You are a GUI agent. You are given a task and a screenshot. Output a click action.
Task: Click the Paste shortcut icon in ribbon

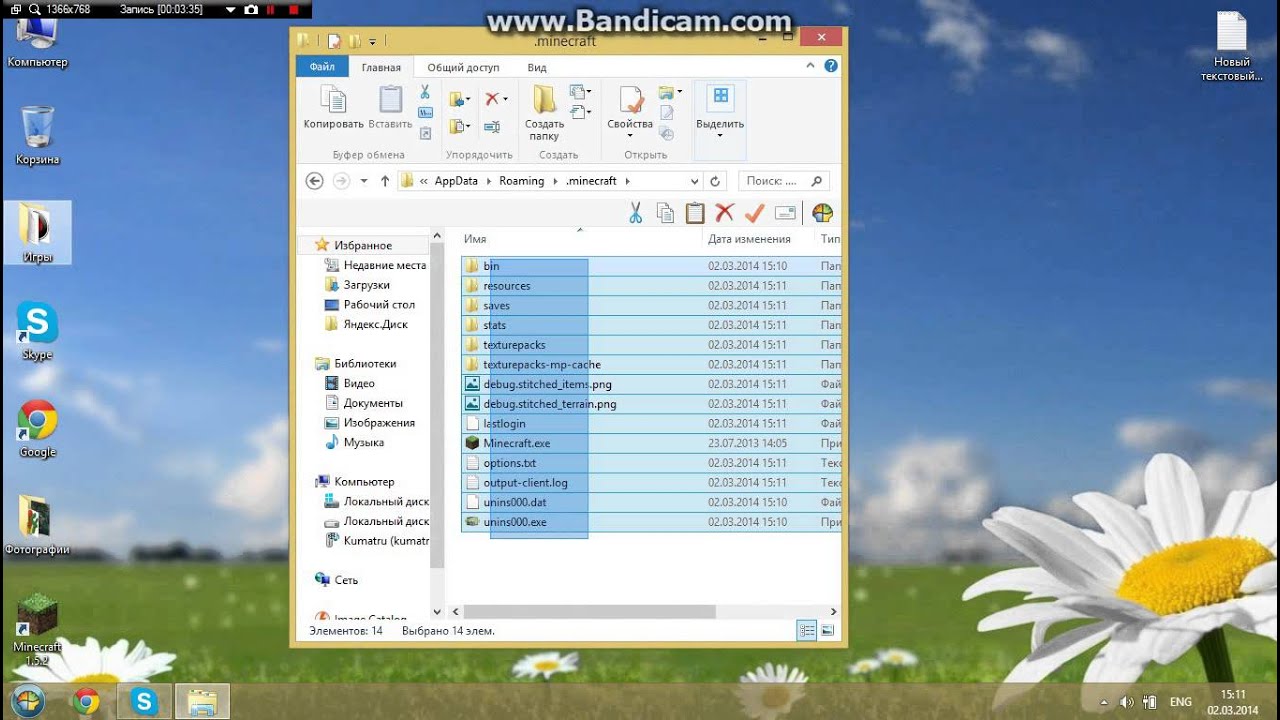click(x=425, y=133)
